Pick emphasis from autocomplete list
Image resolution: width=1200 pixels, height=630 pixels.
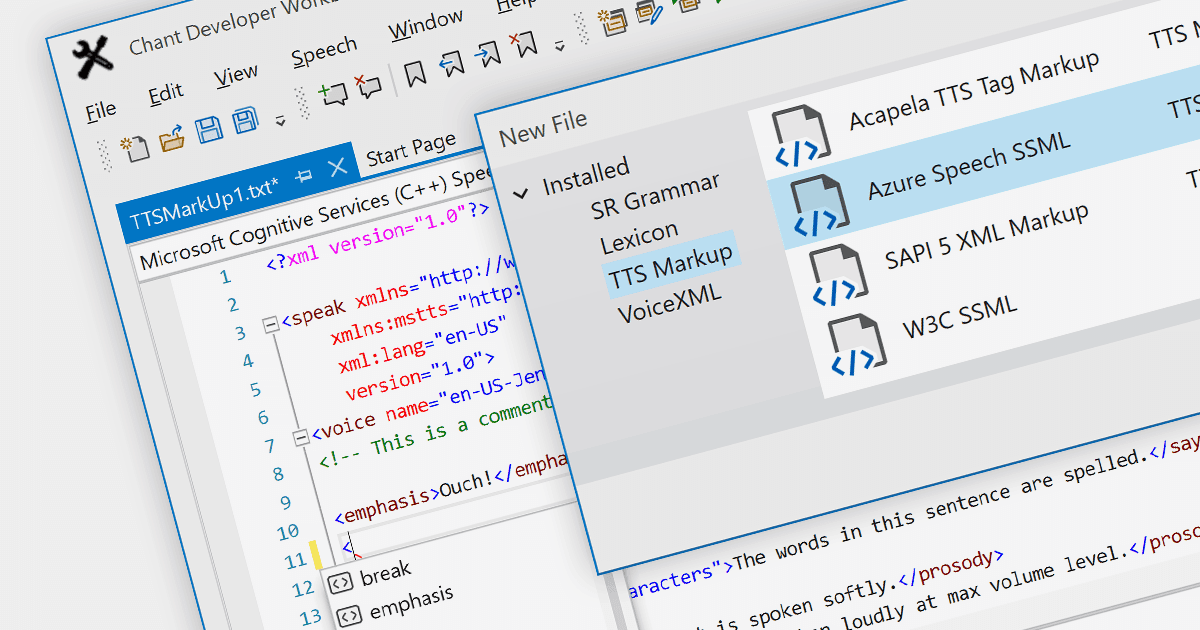(412, 600)
